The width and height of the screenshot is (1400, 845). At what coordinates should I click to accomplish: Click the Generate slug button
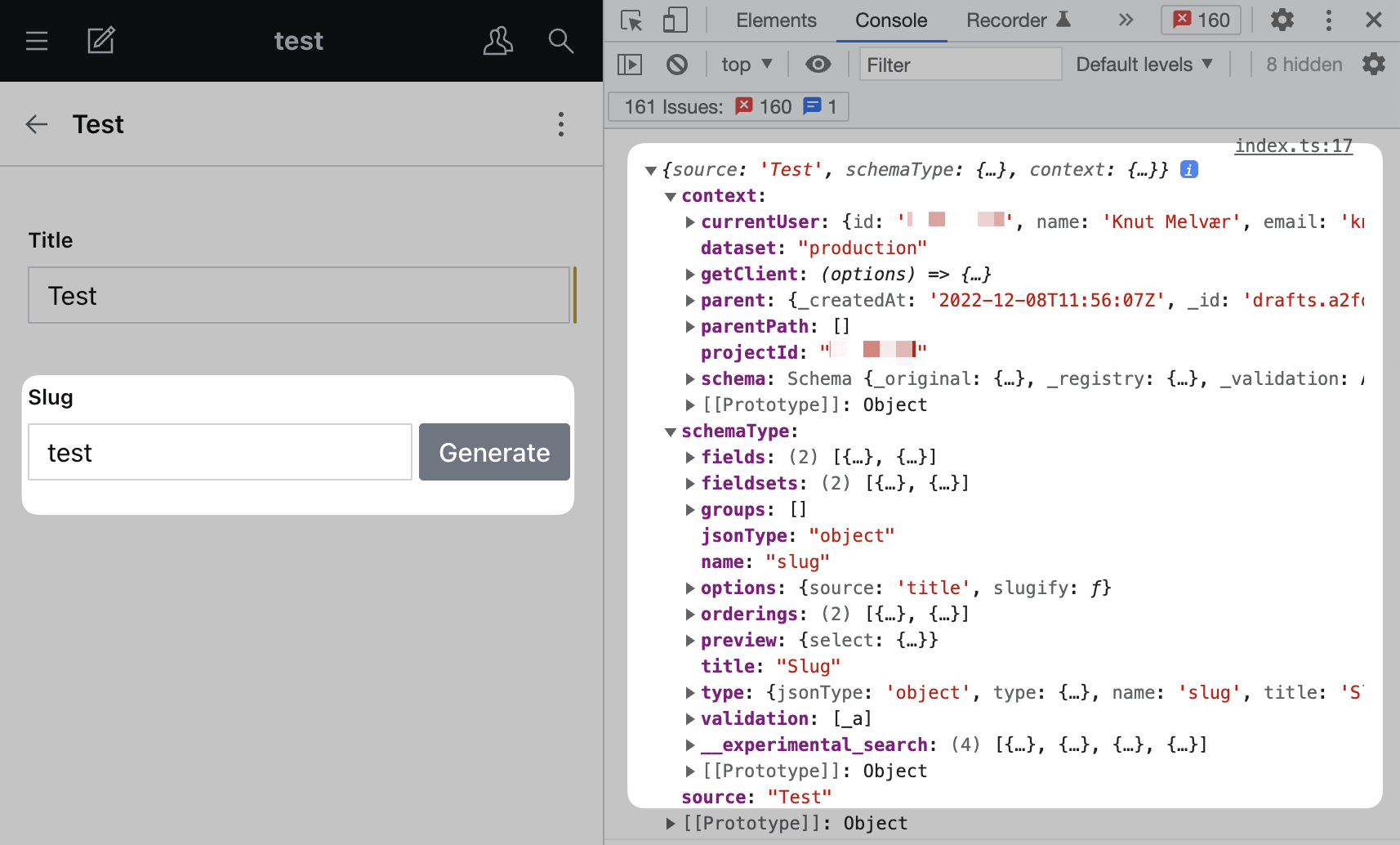[494, 452]
